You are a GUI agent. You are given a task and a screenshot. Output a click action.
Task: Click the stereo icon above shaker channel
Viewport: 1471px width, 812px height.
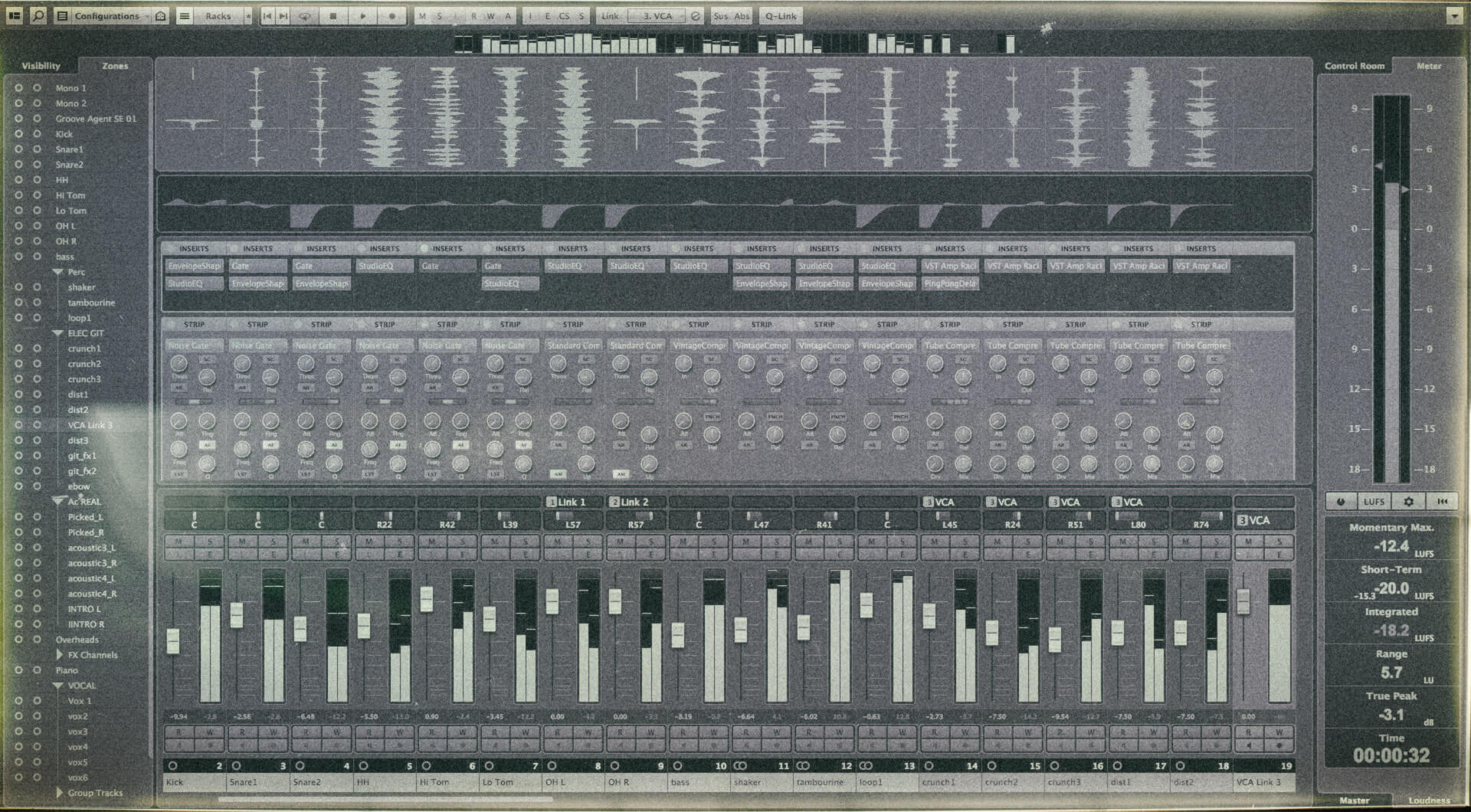click(x=740, y=765)
